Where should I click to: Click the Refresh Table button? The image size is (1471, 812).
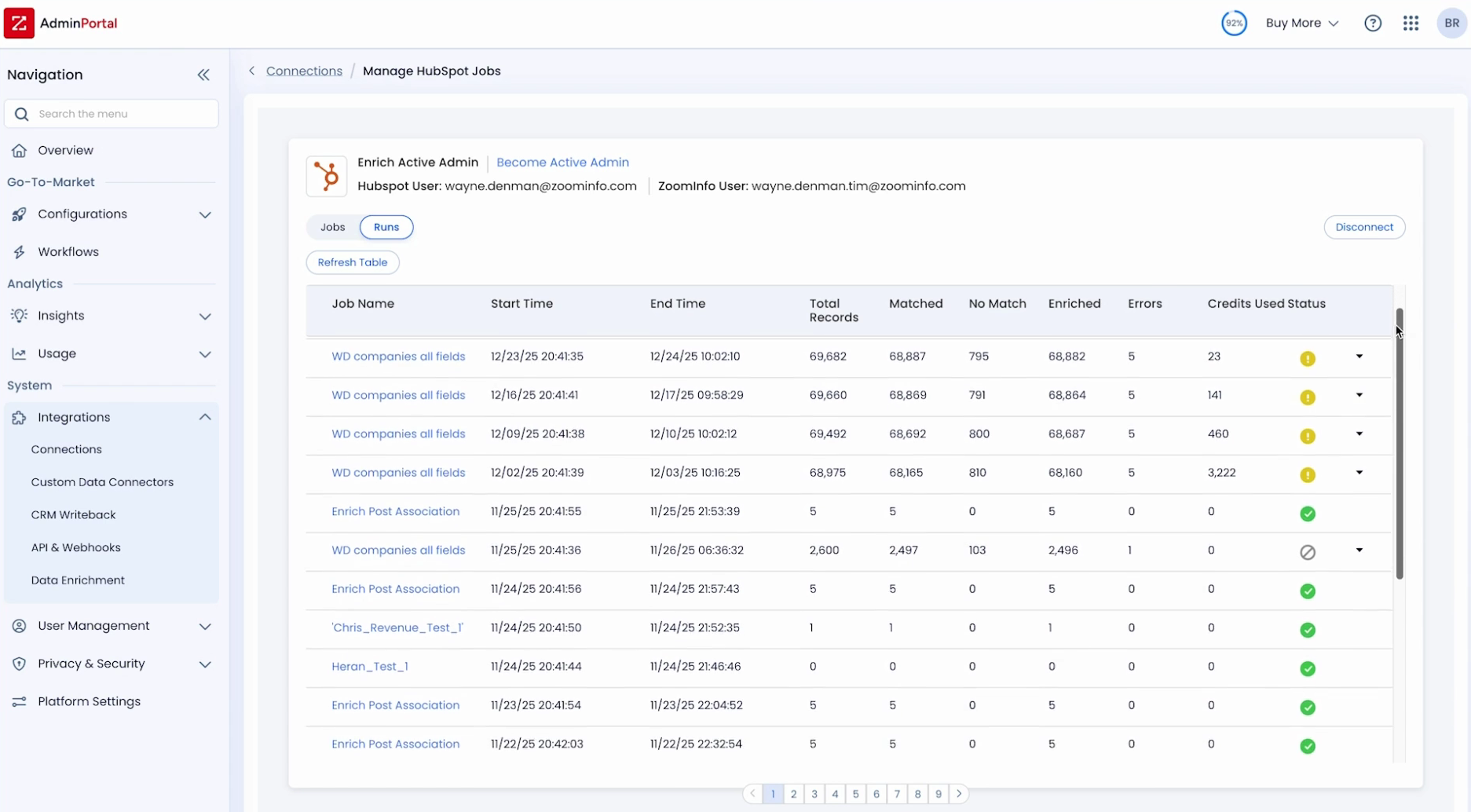click(353, 262)
